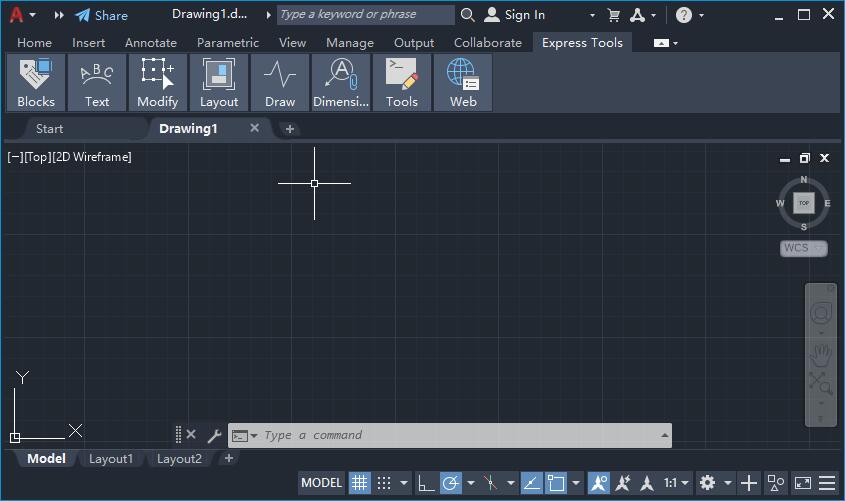Screen dimensions: 845x501
Task: Open the Dimension tools panel
Action: [341, 82]
